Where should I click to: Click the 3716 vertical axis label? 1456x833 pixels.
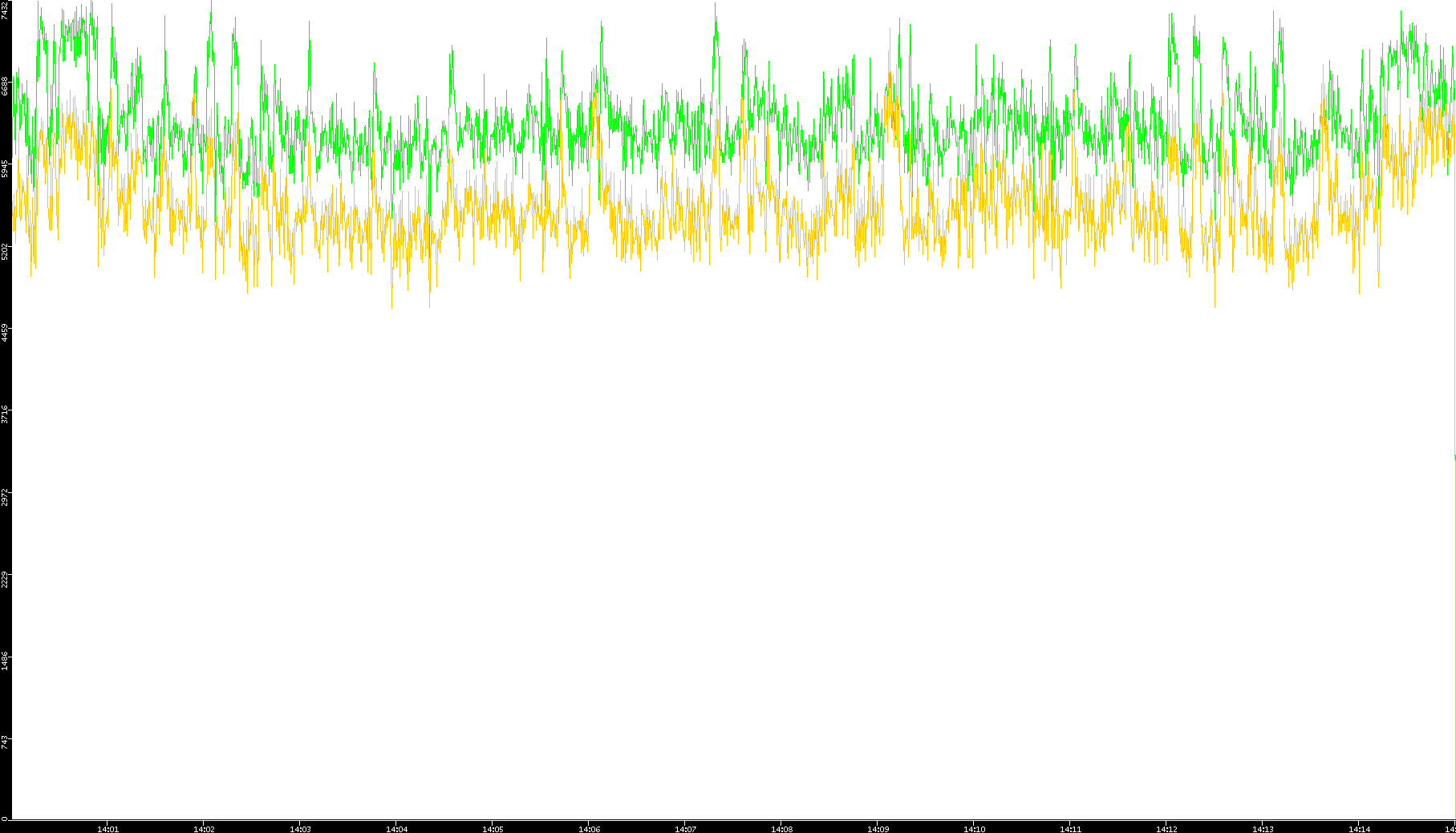point(6,414)
